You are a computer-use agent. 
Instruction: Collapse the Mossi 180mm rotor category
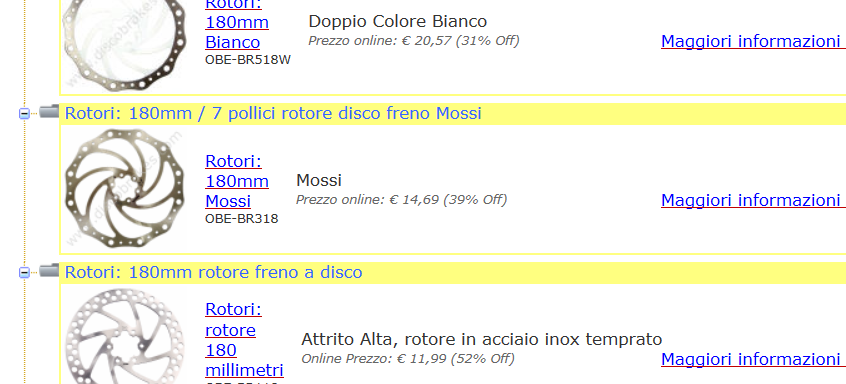coord(24,114)
